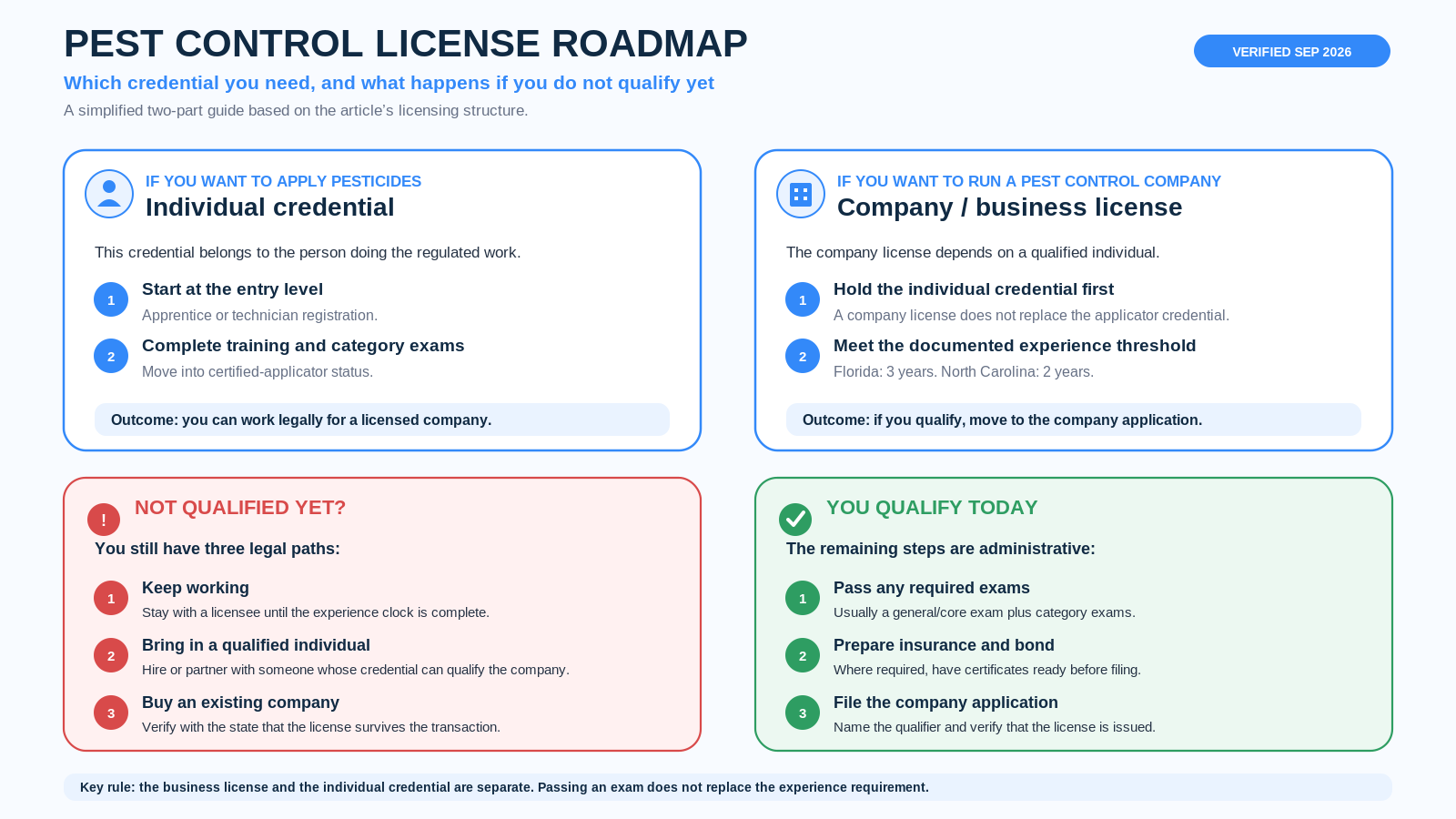The image size is (1456, 819).
Task: Click the person icon beside Individual credential
Action: click(109, 194)
